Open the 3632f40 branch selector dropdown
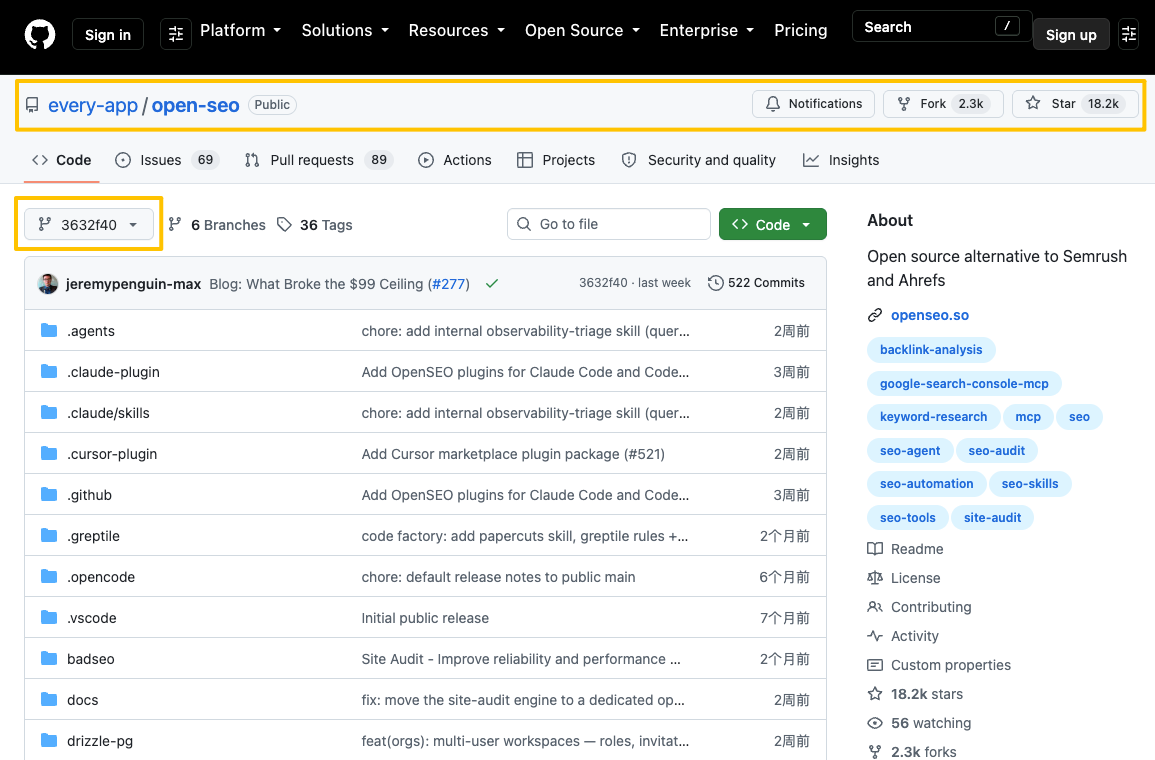This screenshot has width=1155, height=760. click(x=89, y=225)
